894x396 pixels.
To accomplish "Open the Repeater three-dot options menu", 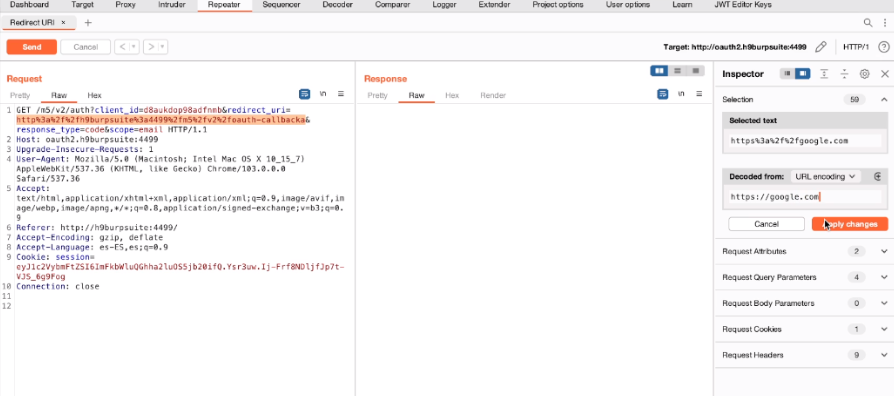I will (884, 23).
